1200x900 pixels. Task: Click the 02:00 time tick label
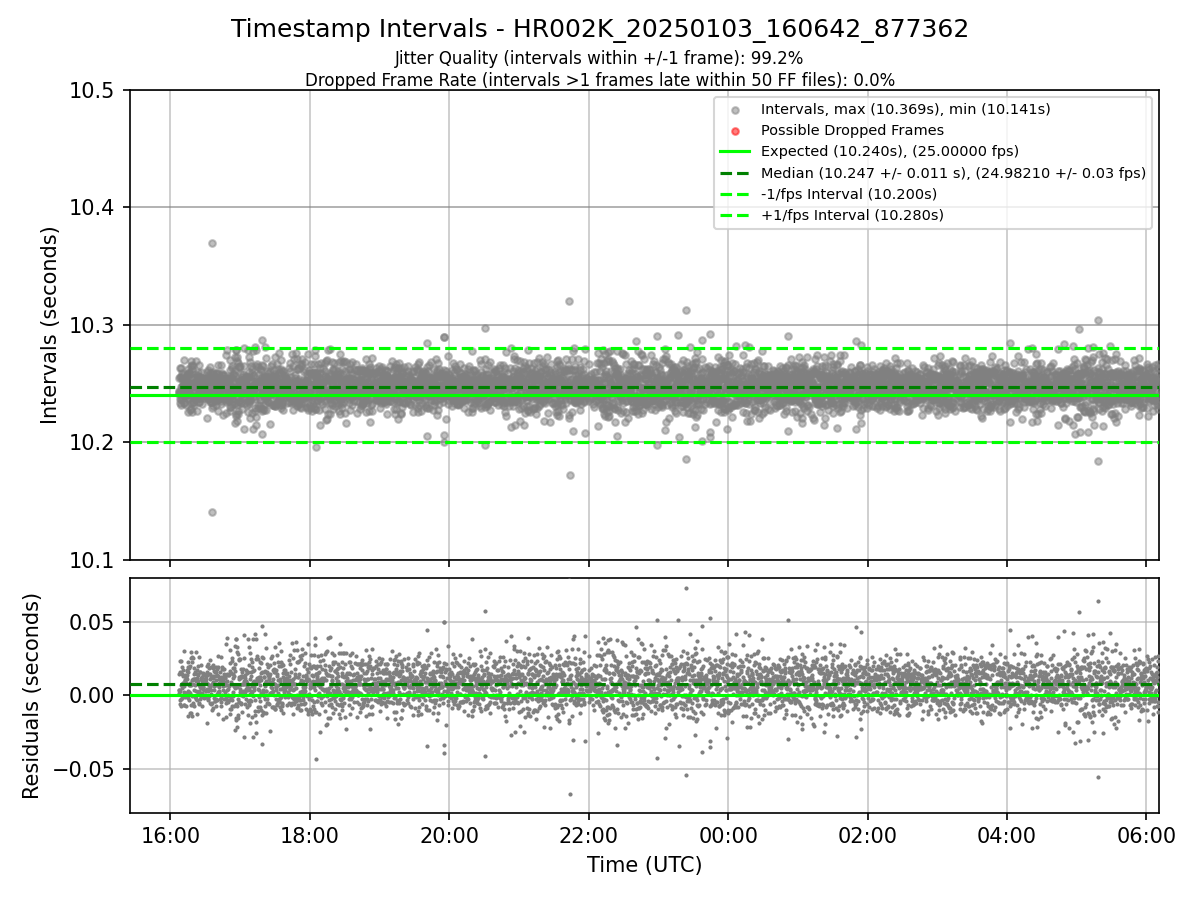(867, 833)
